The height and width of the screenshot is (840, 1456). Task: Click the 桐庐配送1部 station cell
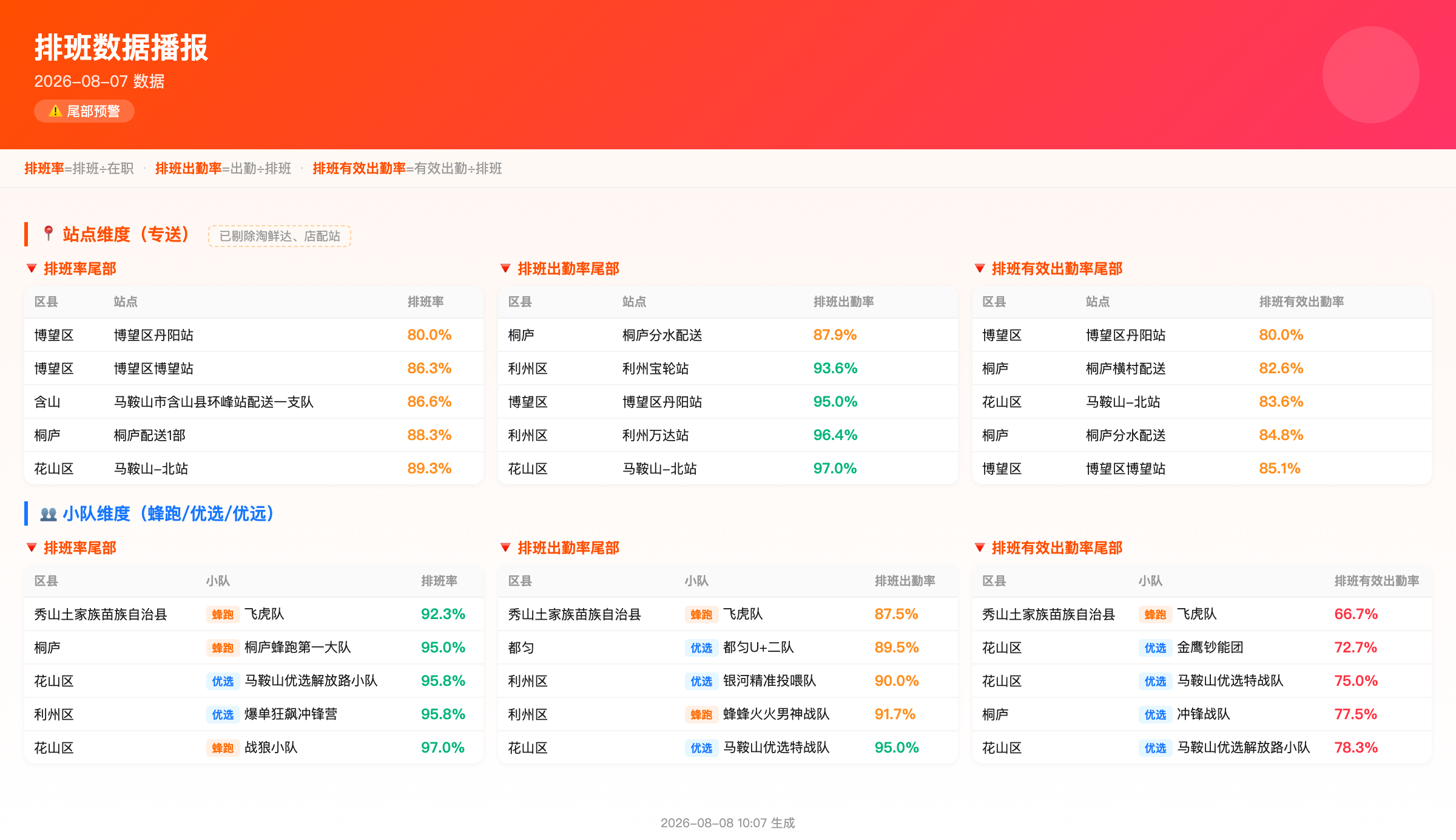point(150,435)
